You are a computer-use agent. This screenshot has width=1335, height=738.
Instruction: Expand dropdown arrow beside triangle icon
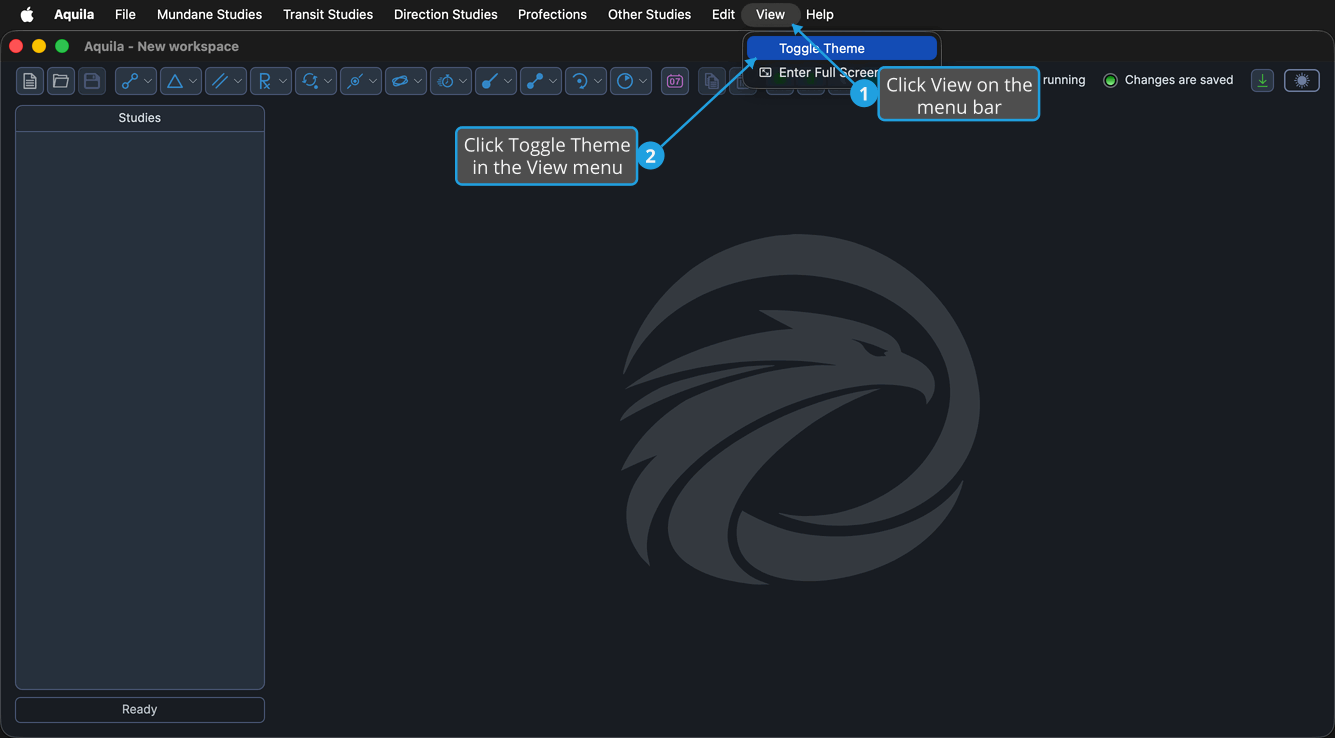tap(193, 81)
